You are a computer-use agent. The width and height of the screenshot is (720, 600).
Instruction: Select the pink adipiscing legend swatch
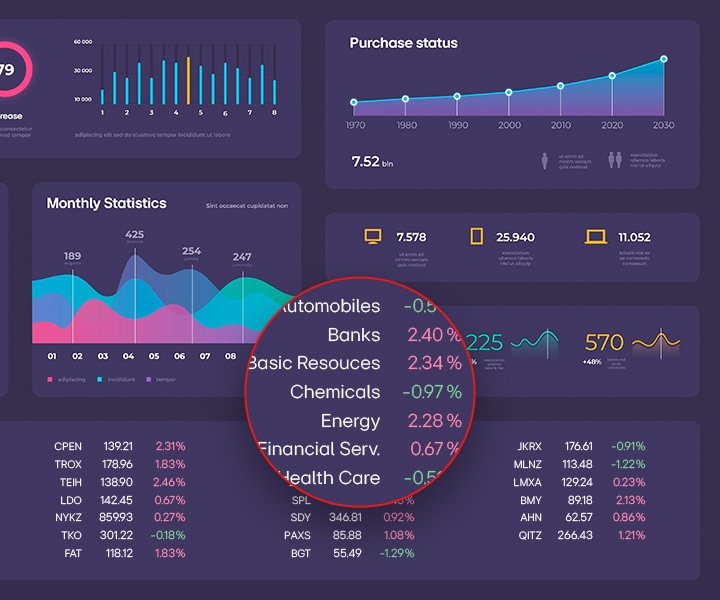[x=50, y=380]
